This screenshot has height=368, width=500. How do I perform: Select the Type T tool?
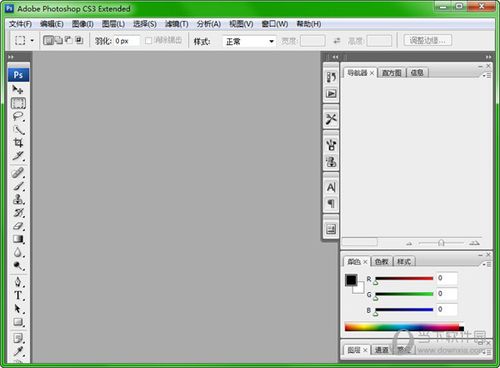[18, 295]
